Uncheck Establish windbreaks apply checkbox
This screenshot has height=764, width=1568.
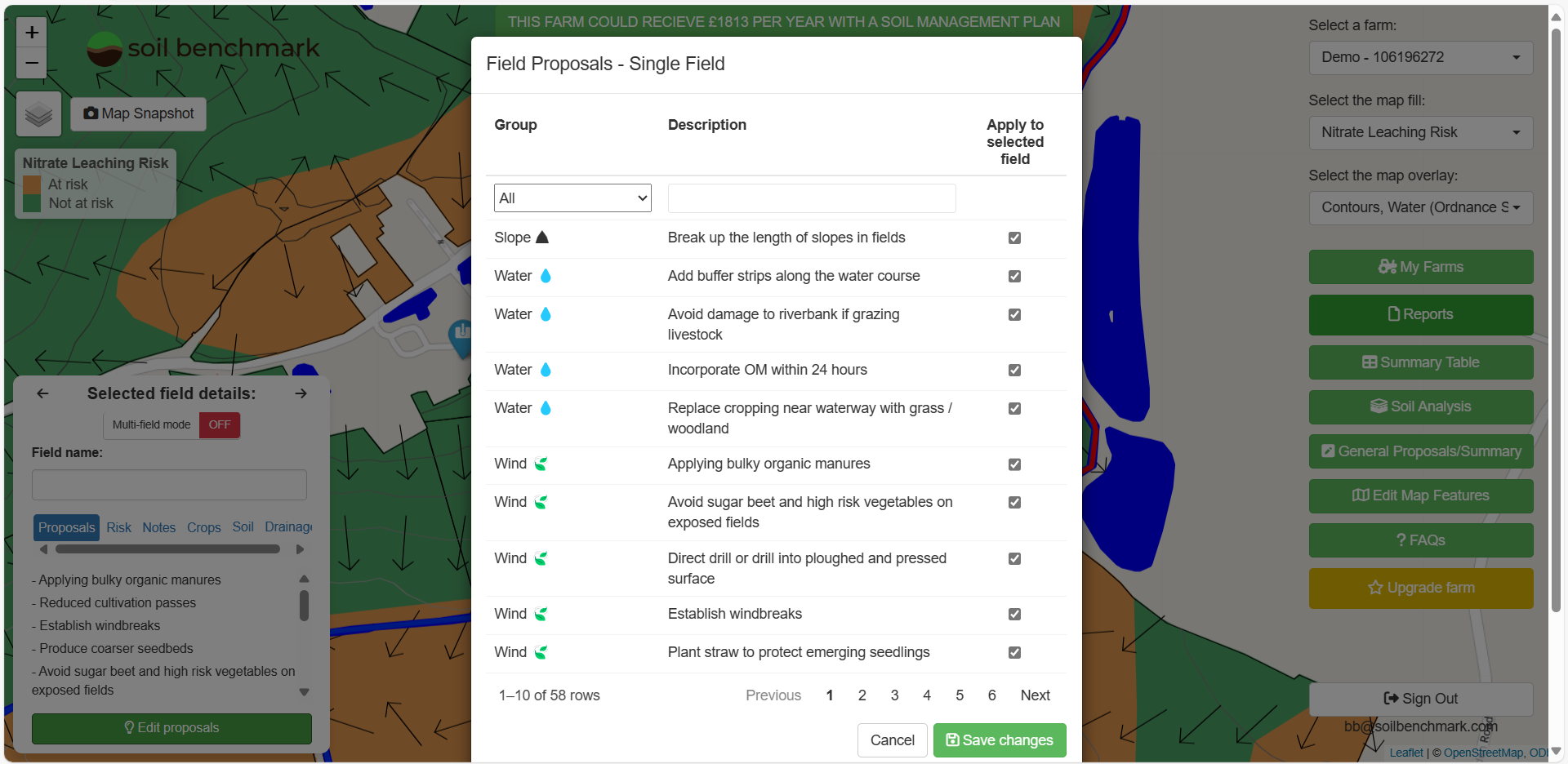[1014, 614]
